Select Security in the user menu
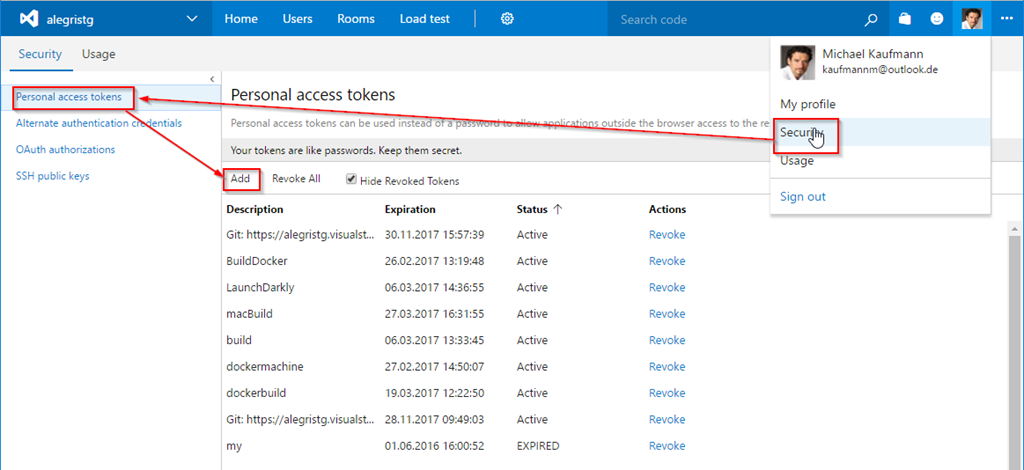Image resolution: width=1024 pixels, height=470 pixels. point(800,132)
